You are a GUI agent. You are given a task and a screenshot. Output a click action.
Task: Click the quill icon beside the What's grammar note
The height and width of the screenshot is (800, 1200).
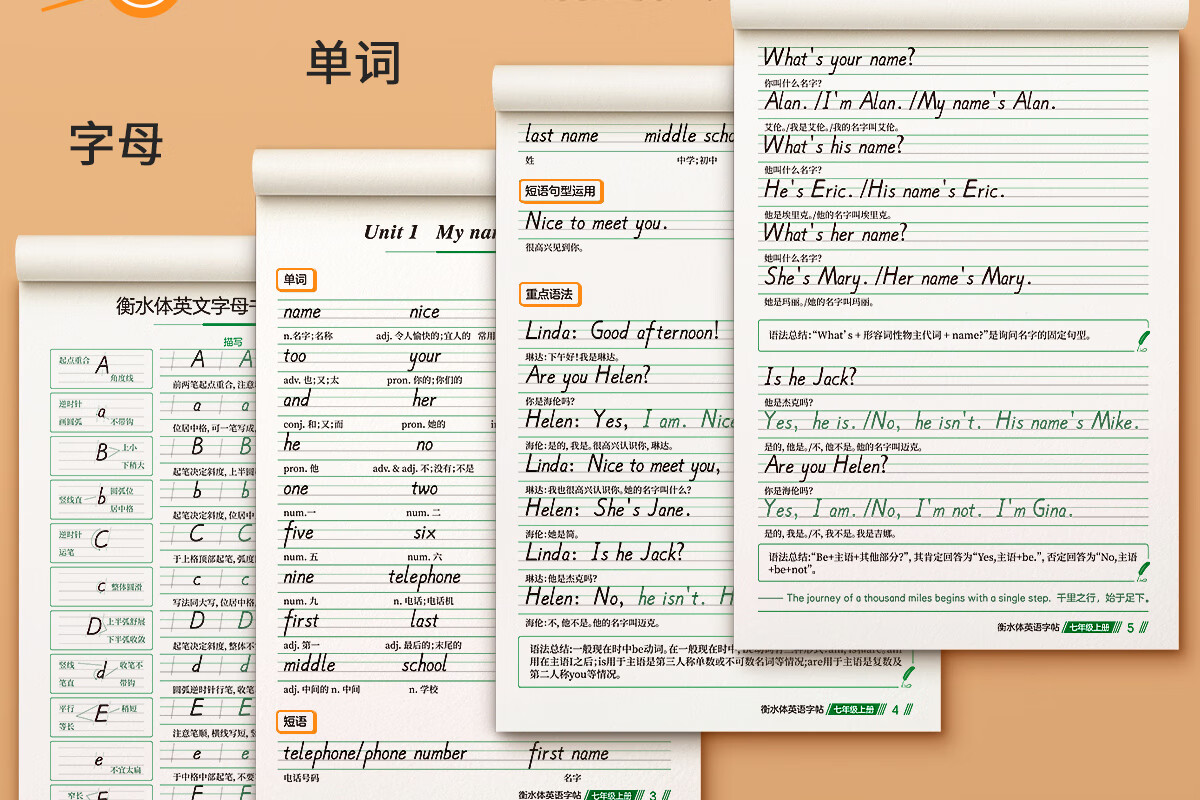point(1143,340)
